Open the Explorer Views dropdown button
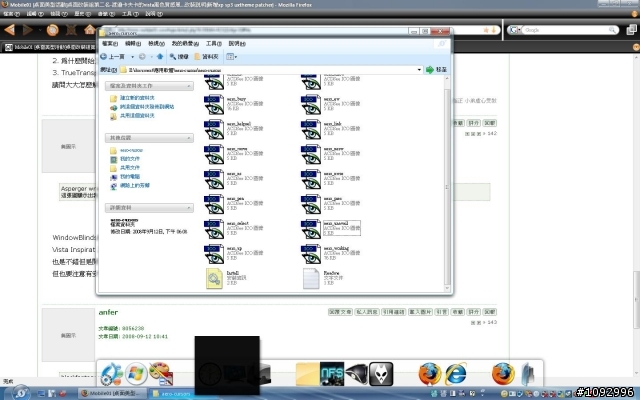The height and width of the screenshot is (400, 640). point(231,56)
